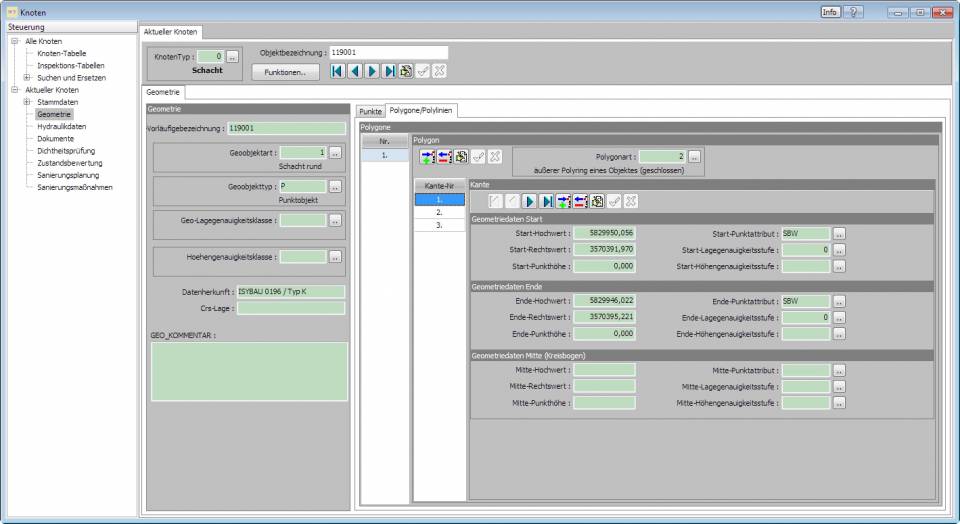Click greyed X cancel icon in Knoten toolbar
This screenshot has width=960, height=524.
(x=439, y=71)
